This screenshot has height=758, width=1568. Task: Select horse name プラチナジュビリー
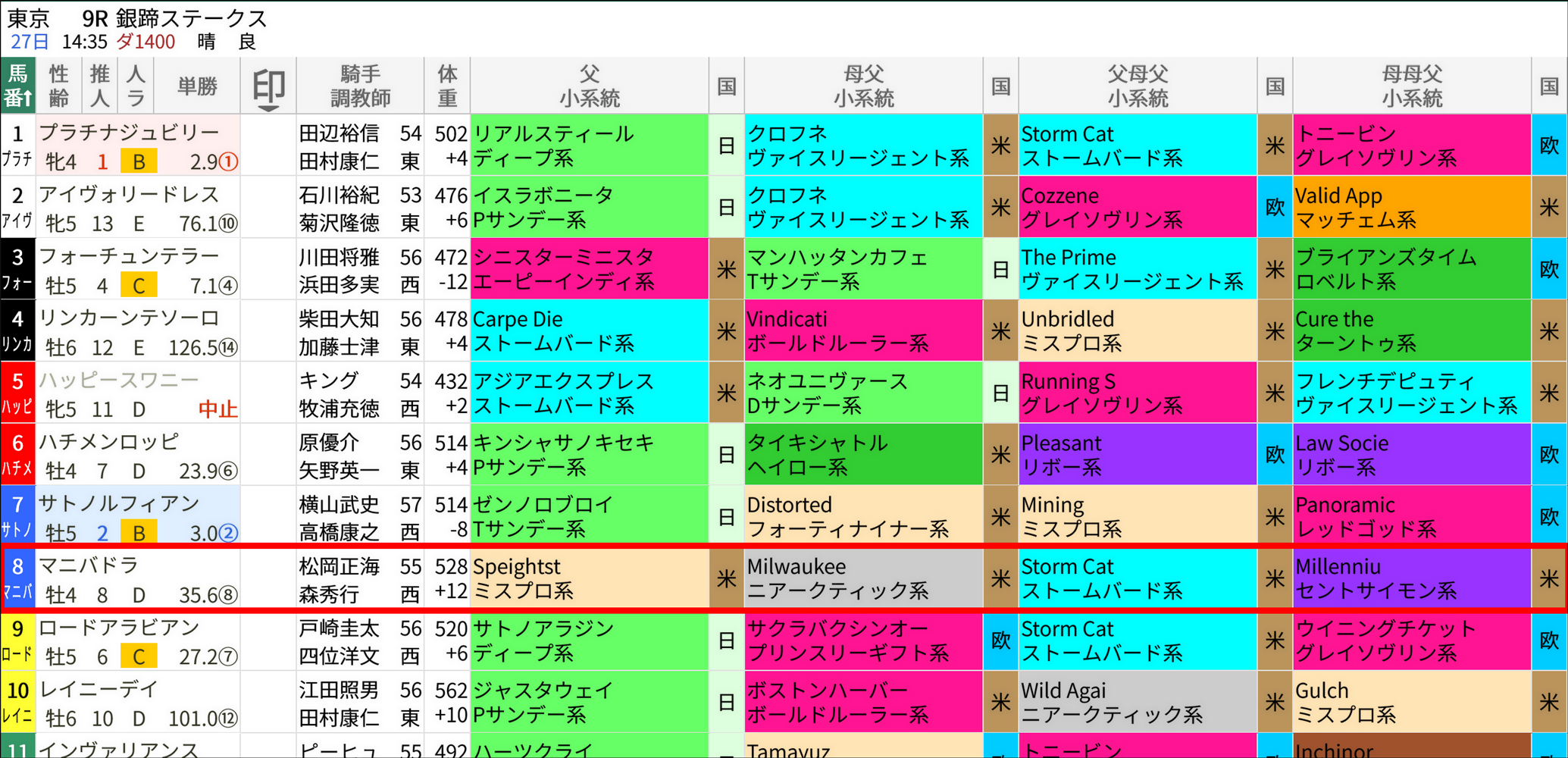tap(129, 133)
